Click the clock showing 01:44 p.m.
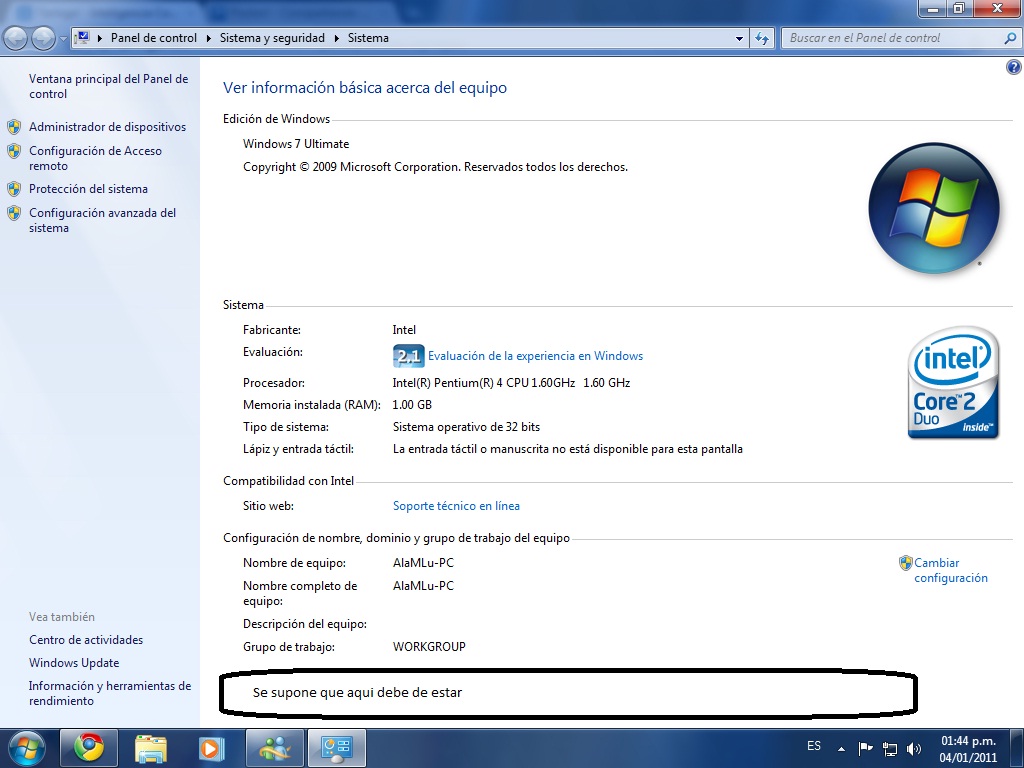The image size is (1024, 768). [968, 749]
